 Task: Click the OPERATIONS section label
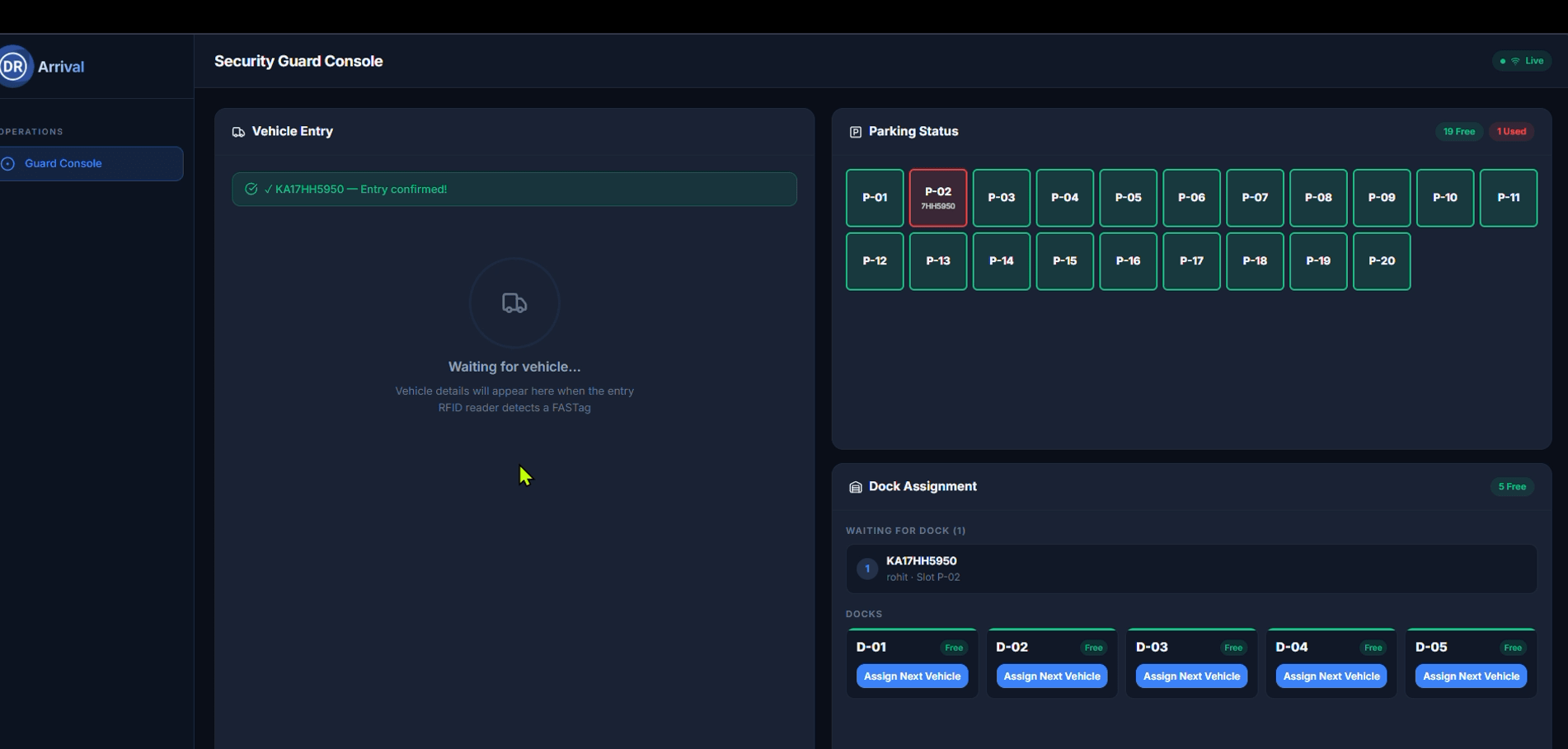tap(31, 132)
